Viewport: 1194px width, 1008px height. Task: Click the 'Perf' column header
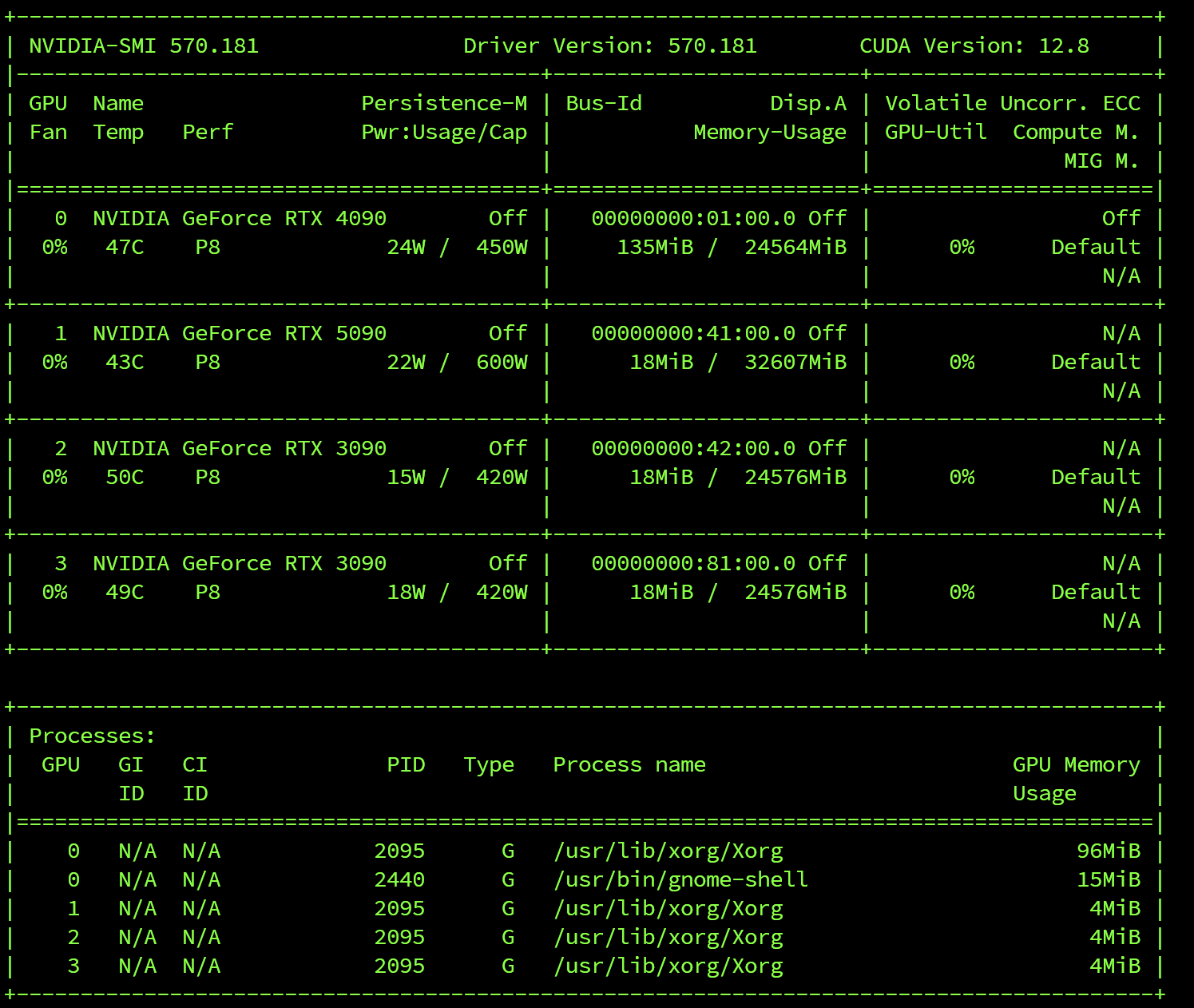[x=208, y=132]
